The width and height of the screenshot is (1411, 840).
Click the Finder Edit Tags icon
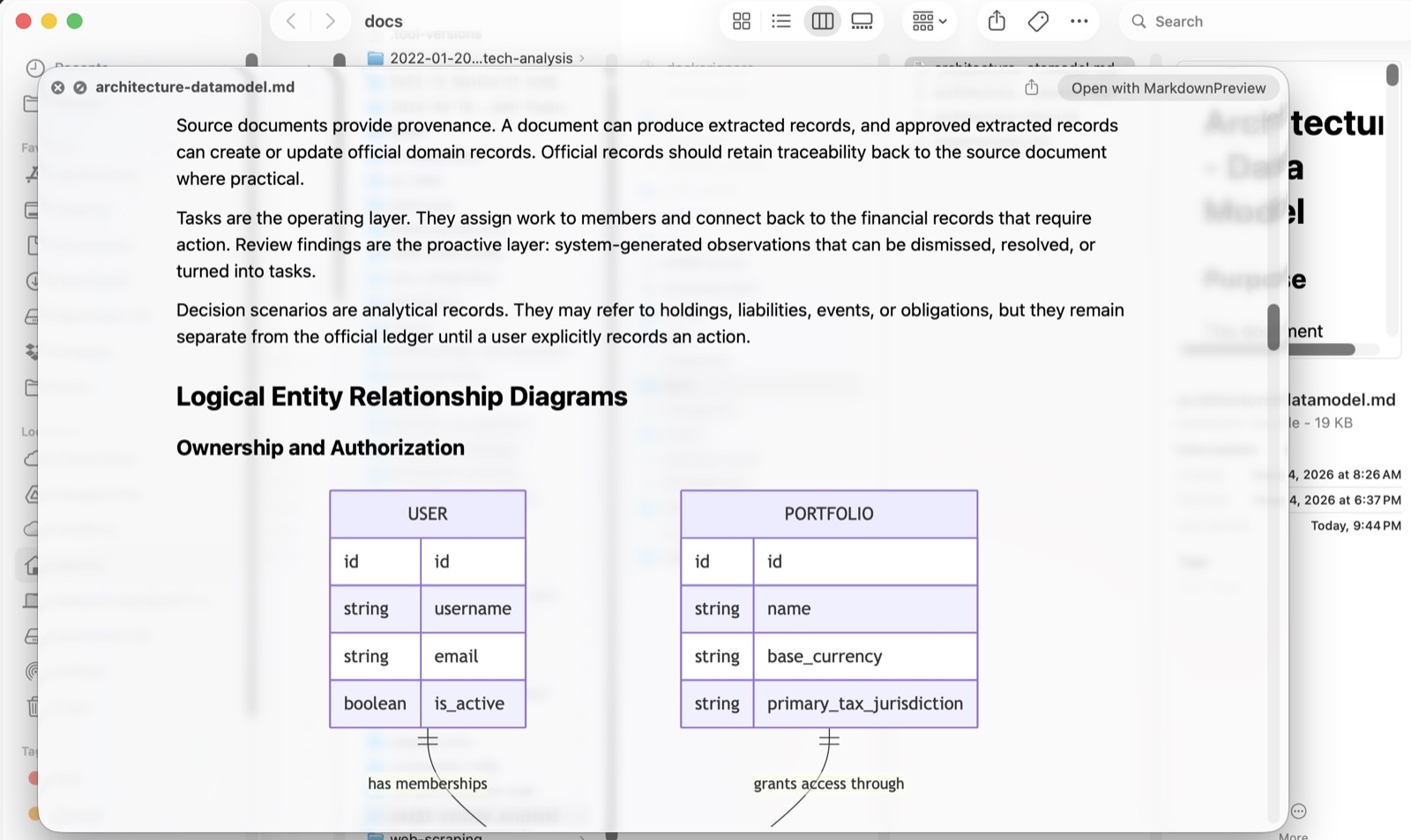pyautogui.click(x=1038, y=21)
